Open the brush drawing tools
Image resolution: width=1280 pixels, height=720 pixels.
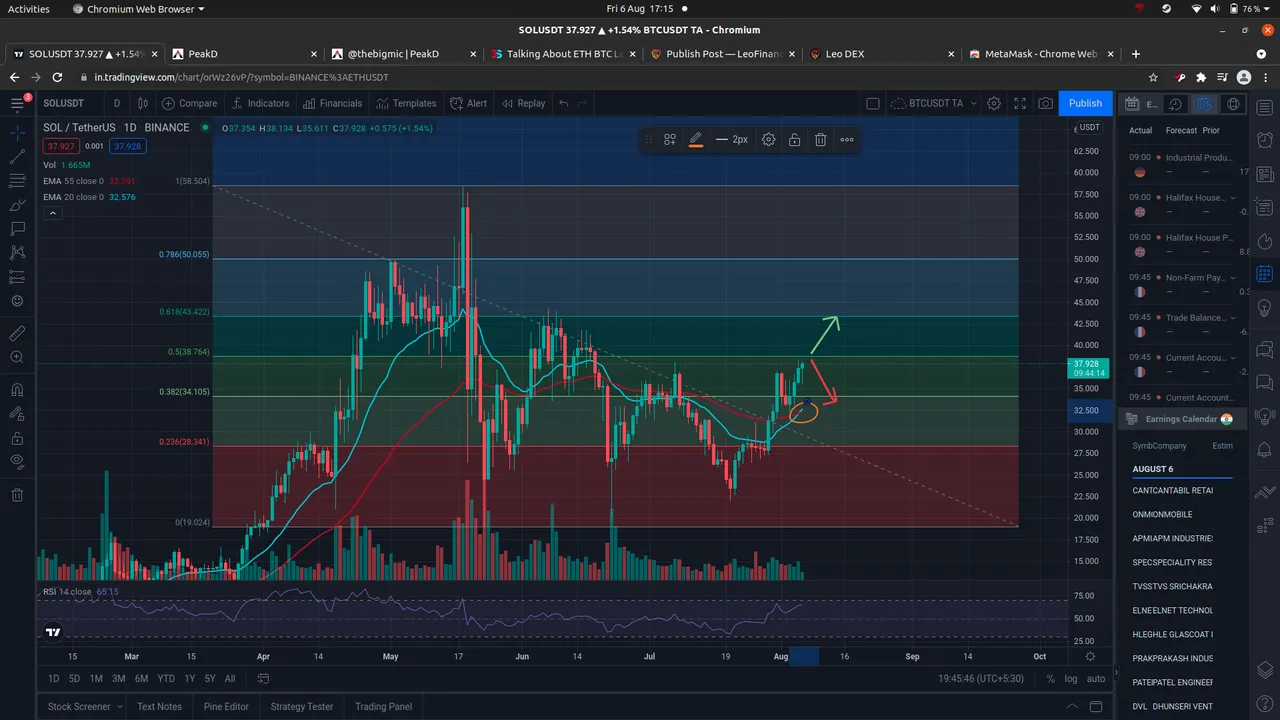point(17,205)
